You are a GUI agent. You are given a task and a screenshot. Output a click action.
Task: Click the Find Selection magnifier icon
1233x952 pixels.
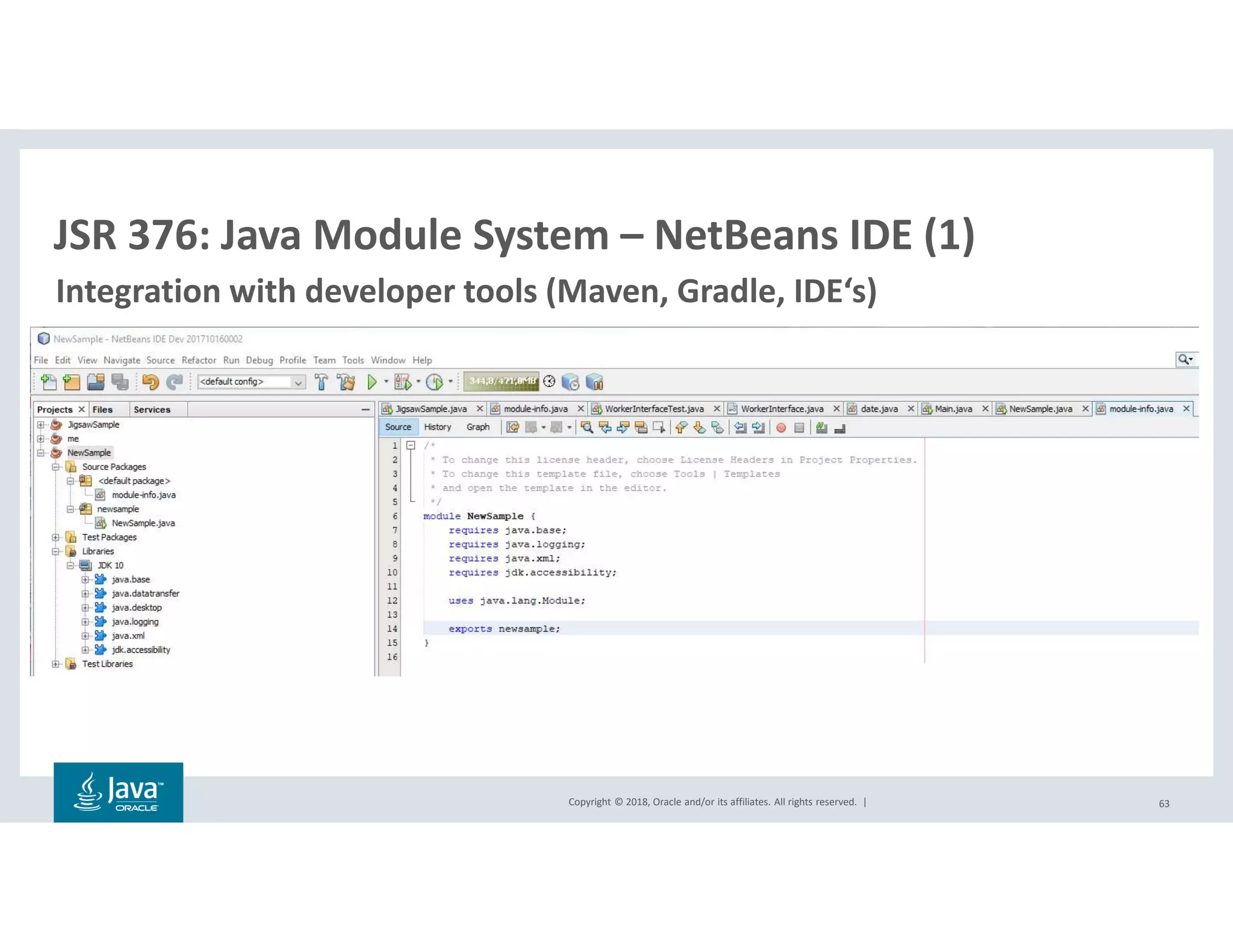coord(587,427)
